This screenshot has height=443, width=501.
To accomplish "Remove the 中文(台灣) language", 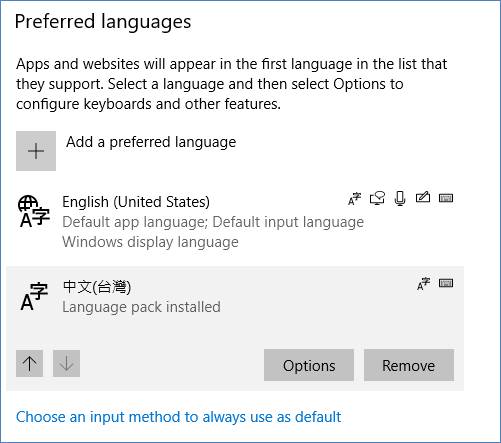I will point(409,365).
